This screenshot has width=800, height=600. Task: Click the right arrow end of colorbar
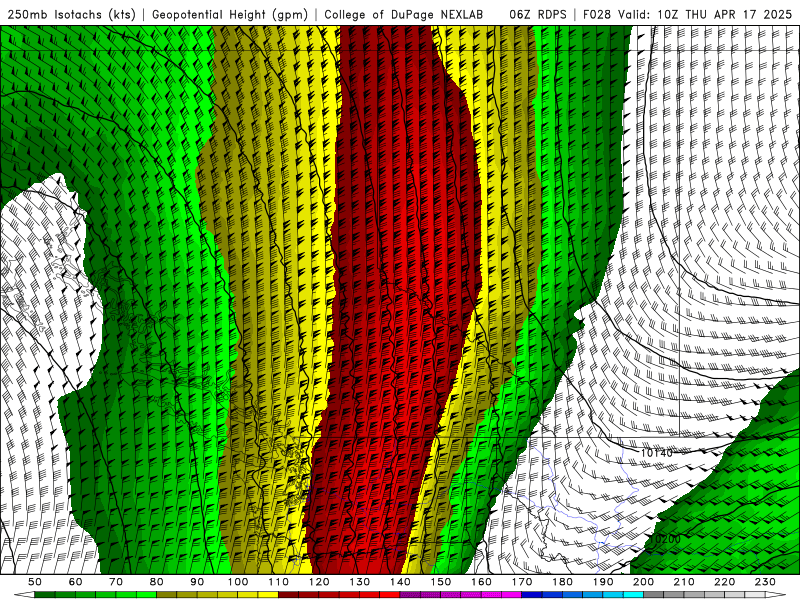coord(776,595)
